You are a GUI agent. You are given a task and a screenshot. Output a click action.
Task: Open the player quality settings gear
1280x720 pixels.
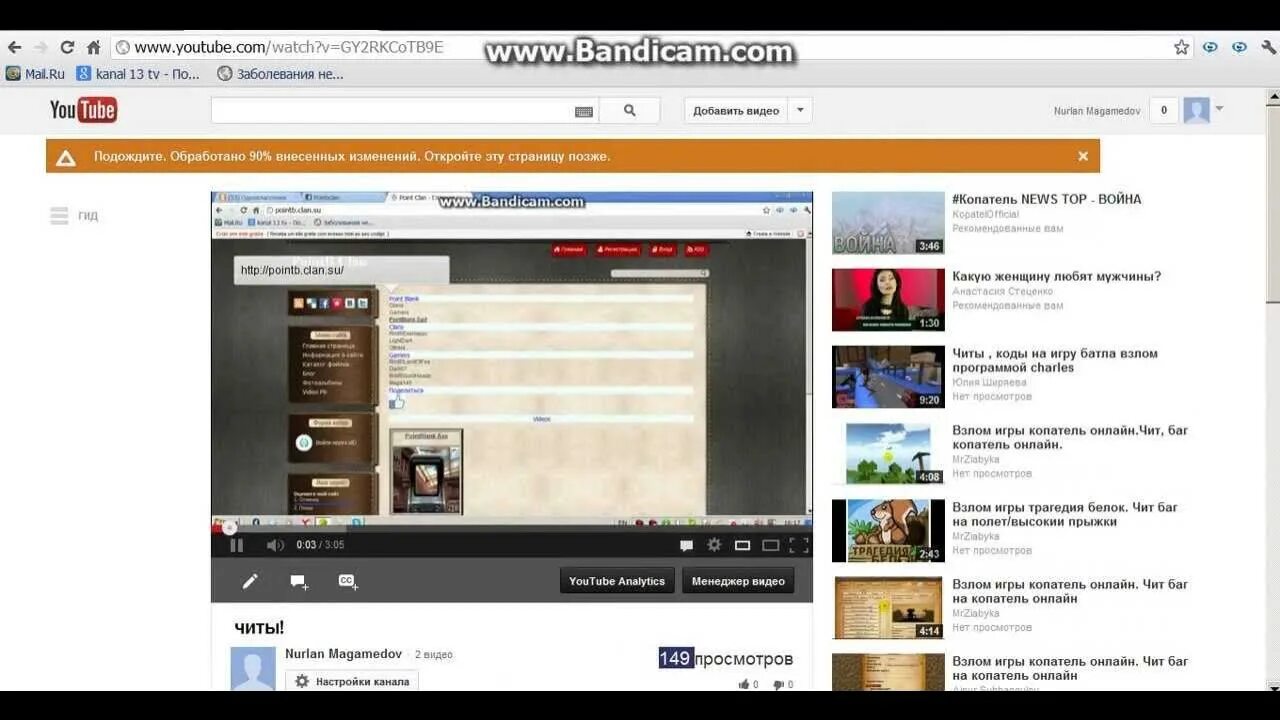(714, 545)
